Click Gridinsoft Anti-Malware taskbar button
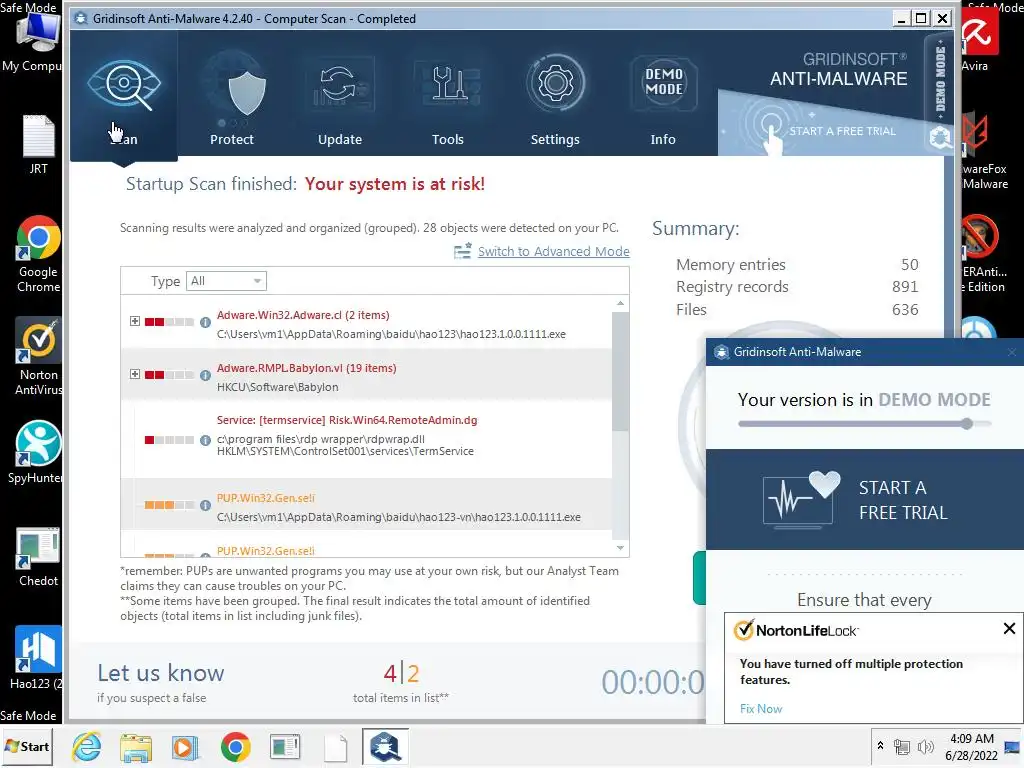The width and height of the screenshot is (1024, 768). point(385,746)
